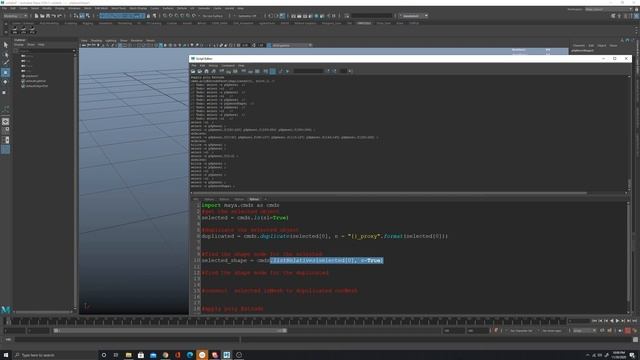Activate the Paint Selection tool
Image resolution: width=640 pixels, height=360 pixels.
point(6,63)
